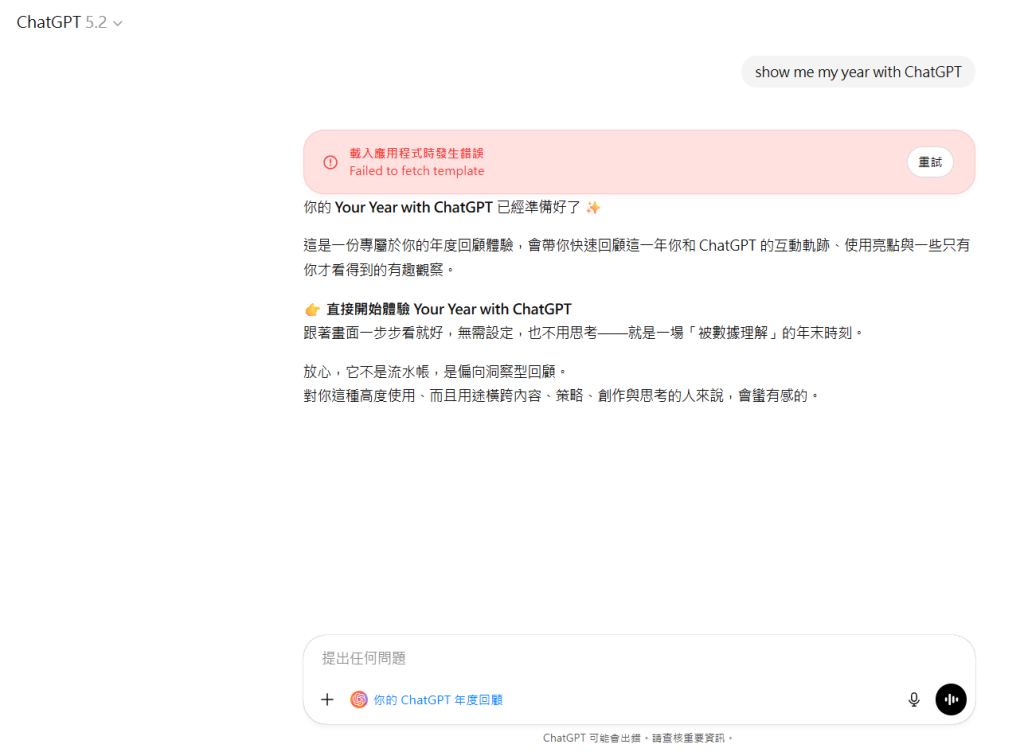This screenshot has width=1024, height=752.
Task: Select the 你的 ChatGPT 年度回顧 chip label
Action: tap(438, 700)
